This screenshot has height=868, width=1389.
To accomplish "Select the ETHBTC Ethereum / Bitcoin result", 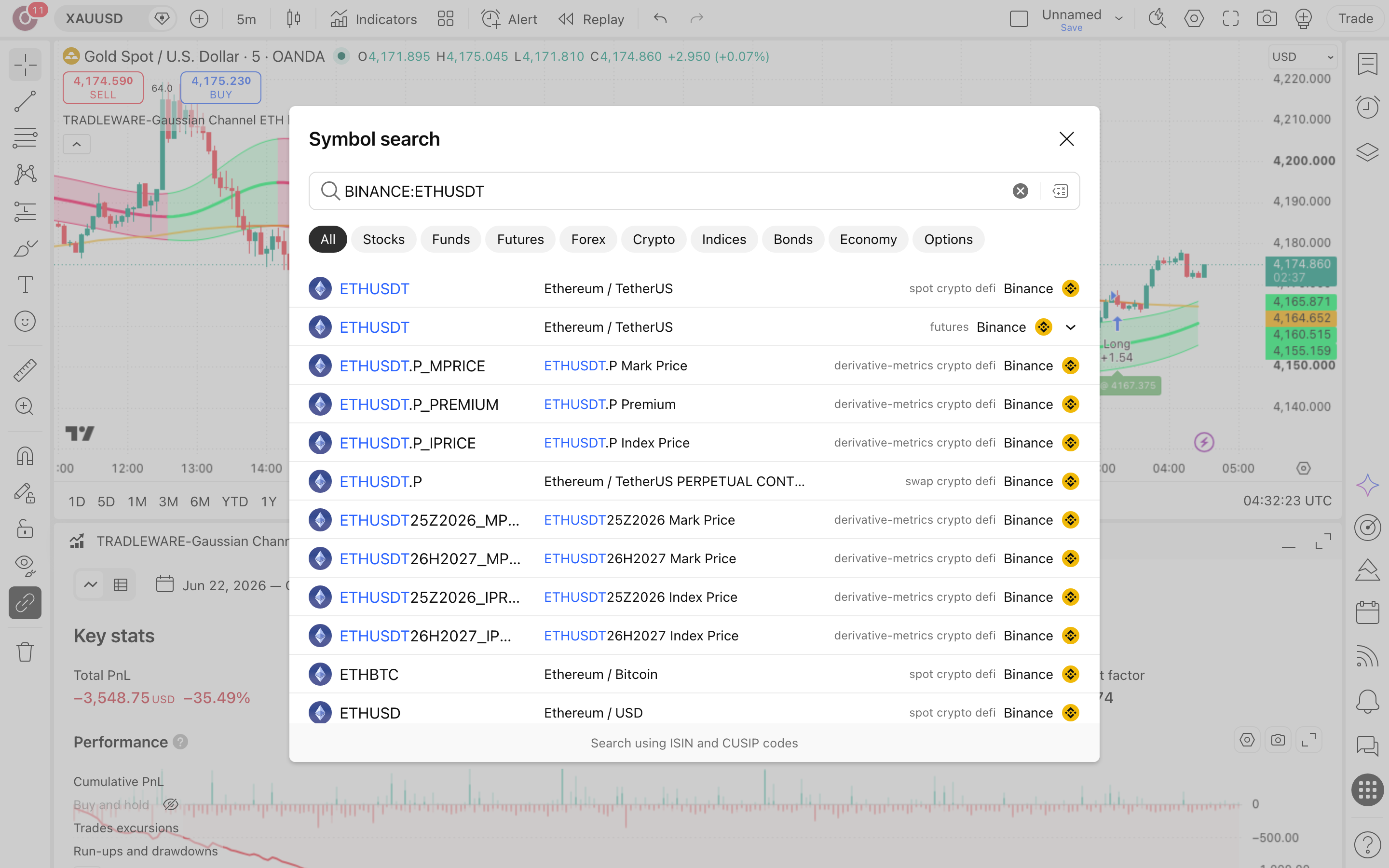I will click(x=694, y=674).
